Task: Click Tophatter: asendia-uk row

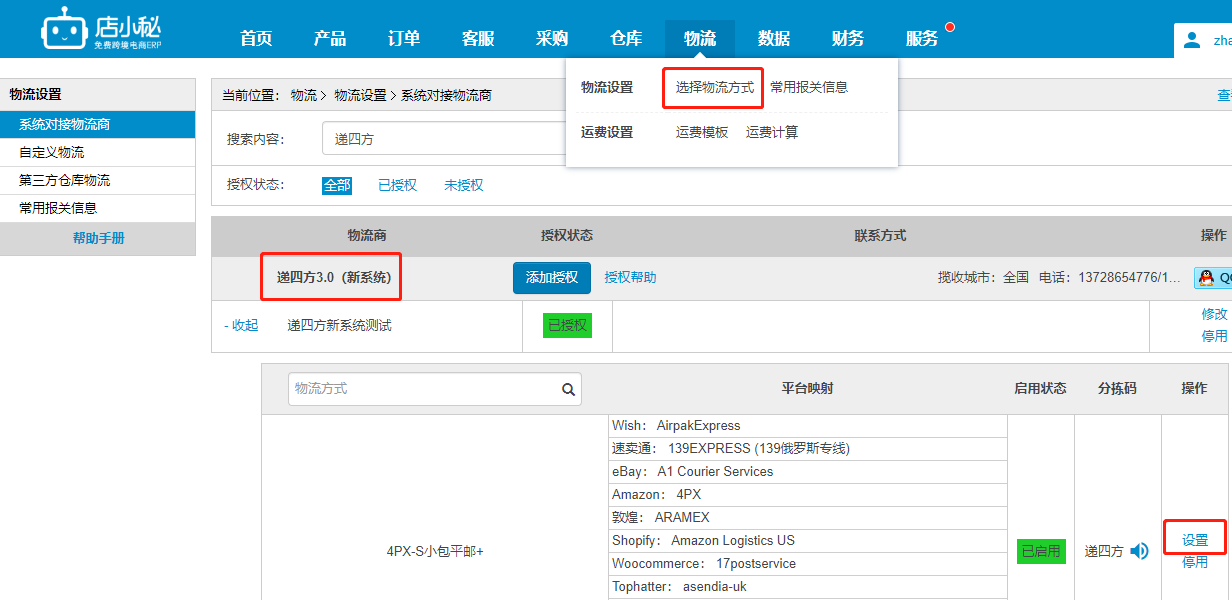Action: (808, 586)
